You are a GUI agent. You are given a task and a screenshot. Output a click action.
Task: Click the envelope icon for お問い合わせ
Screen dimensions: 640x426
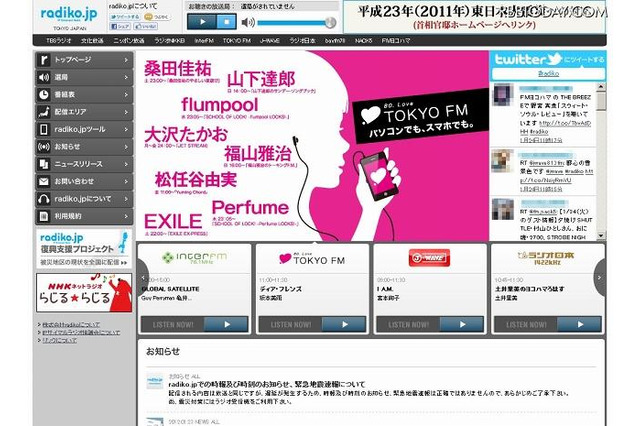(x=44, y=182)
